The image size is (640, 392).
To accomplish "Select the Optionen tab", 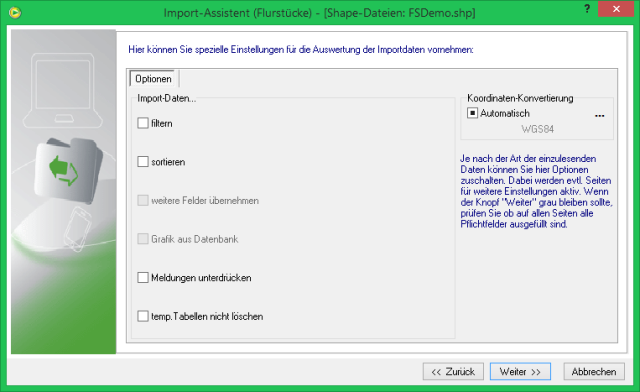I will click(x=153, y=78).
